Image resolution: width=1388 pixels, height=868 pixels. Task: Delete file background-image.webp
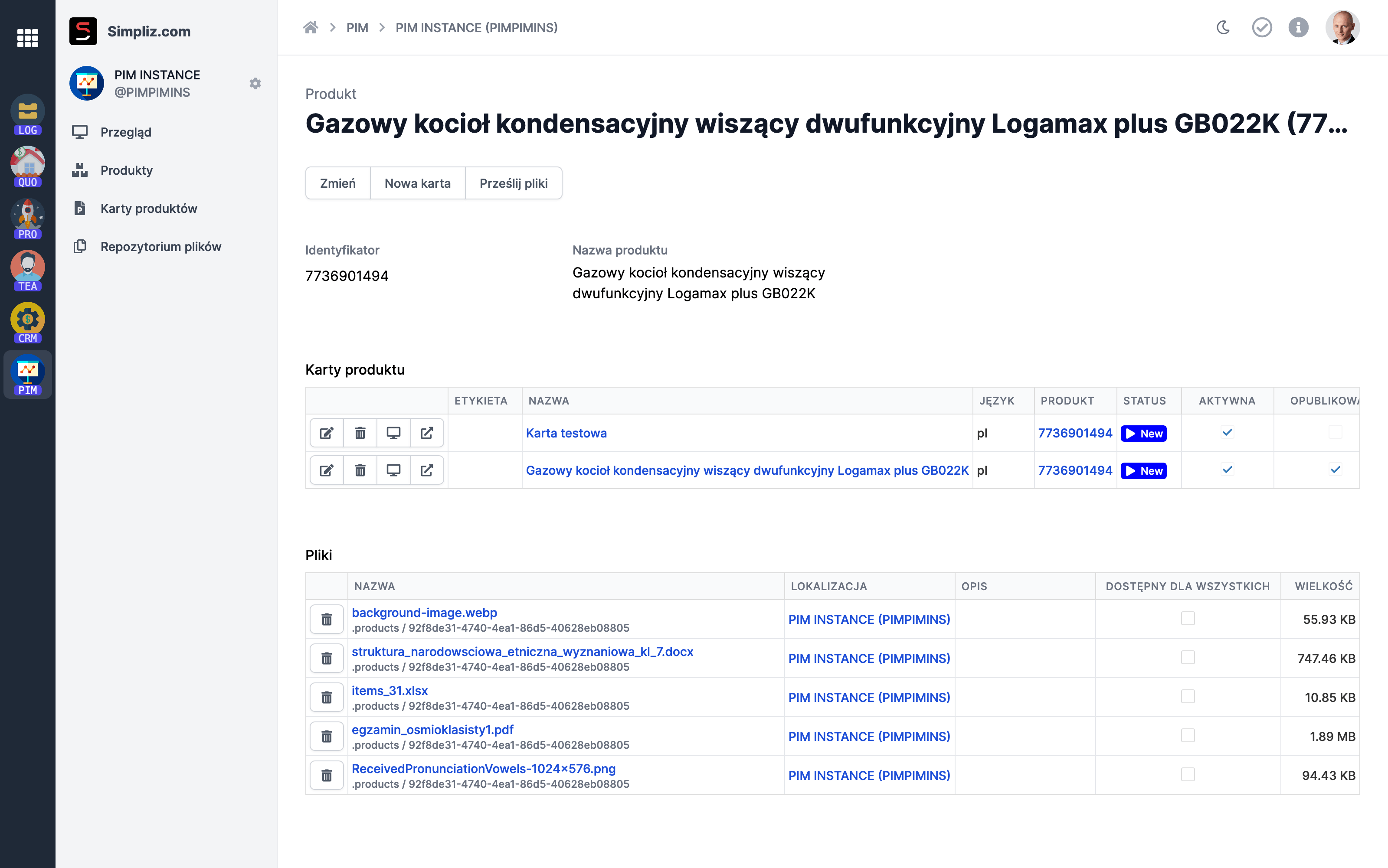pos(327,620)
